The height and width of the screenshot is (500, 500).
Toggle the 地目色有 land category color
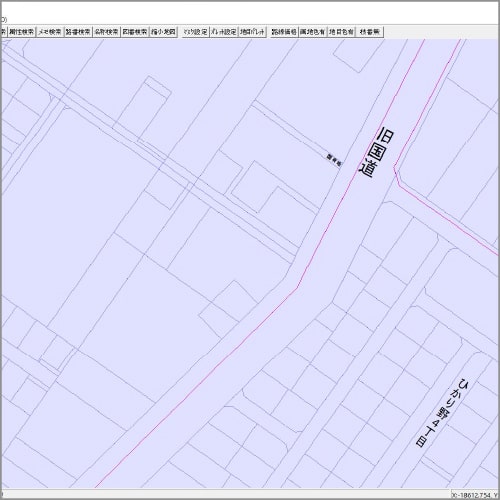pyautogui.click(x=341, y=32)
